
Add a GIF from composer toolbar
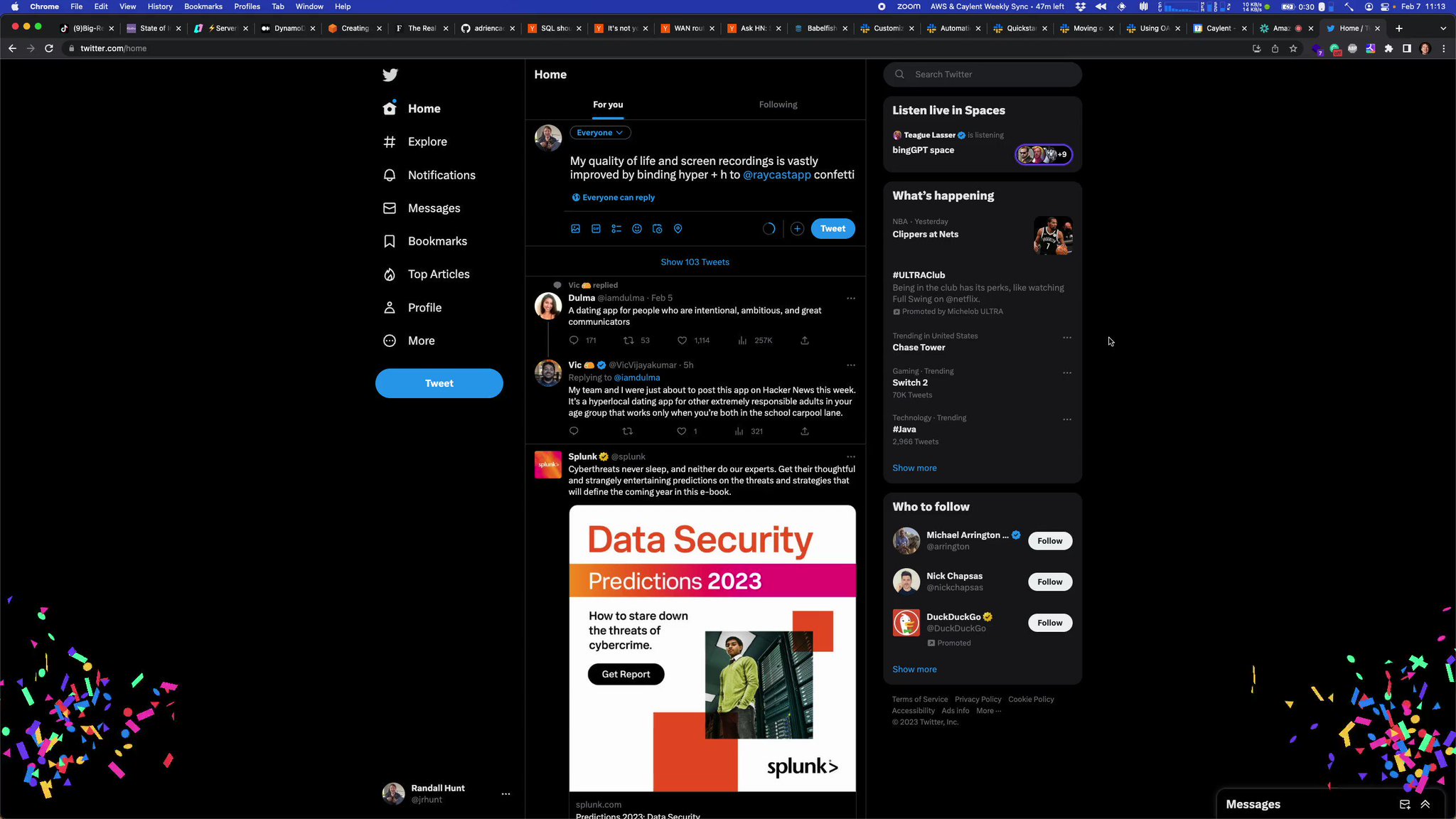click(596, 229)
